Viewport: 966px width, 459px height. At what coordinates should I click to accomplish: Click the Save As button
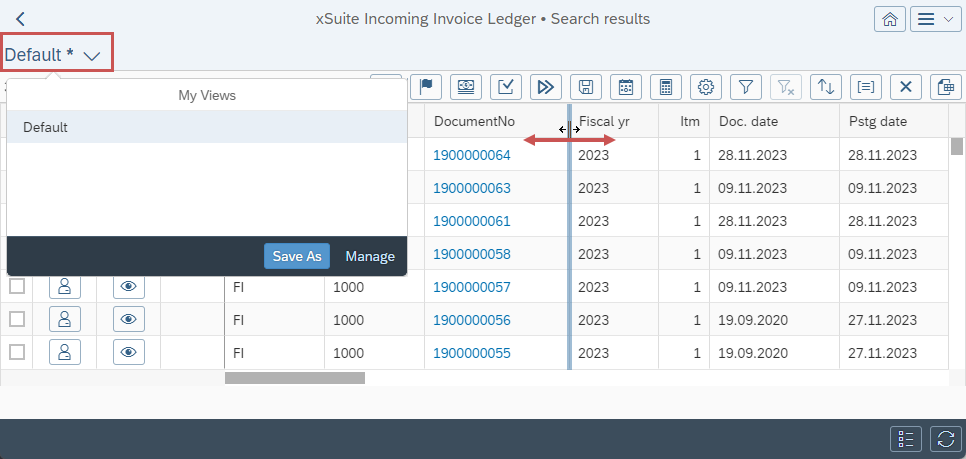point(297,256)
